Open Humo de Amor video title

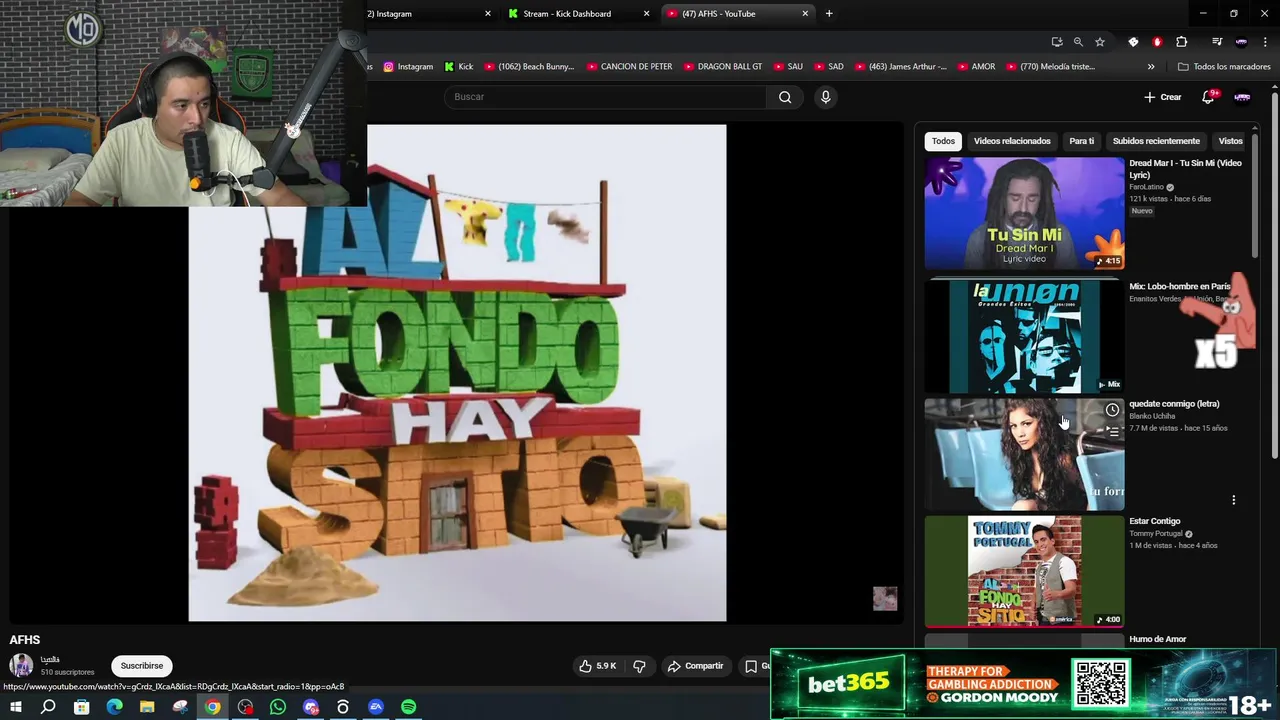[x=1157, y=639]
